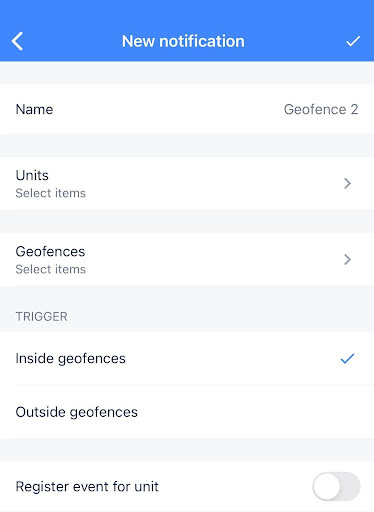
Task: Tap the Units heading text
Action: 32,175
